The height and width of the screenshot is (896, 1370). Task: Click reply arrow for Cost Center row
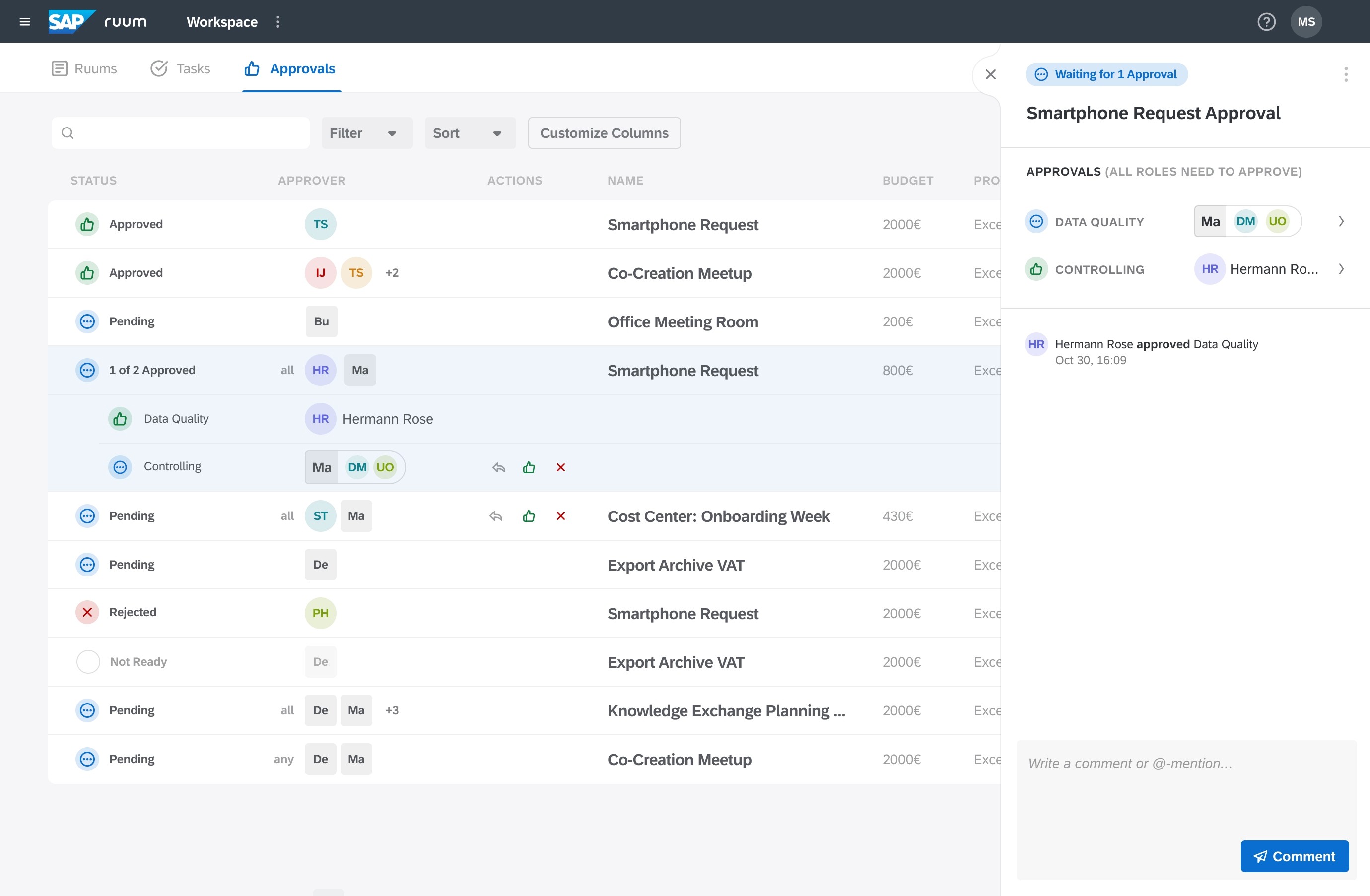pyautogui.click(x=496, y=516)
